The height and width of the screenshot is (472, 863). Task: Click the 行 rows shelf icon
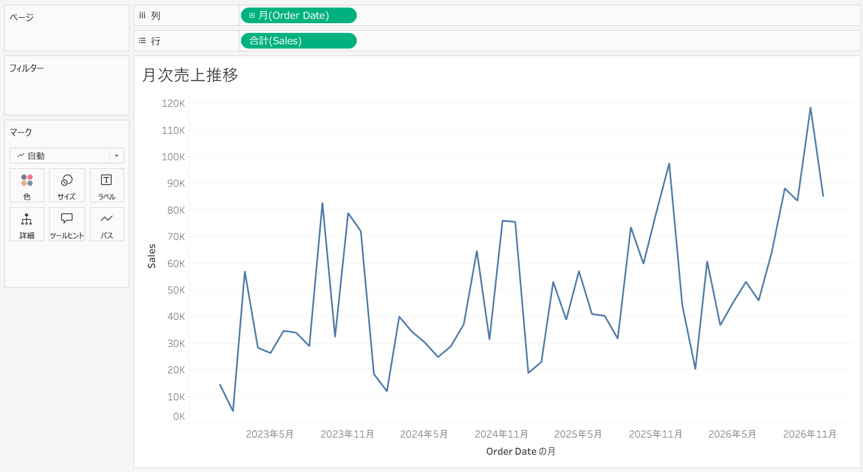point(142,41)
